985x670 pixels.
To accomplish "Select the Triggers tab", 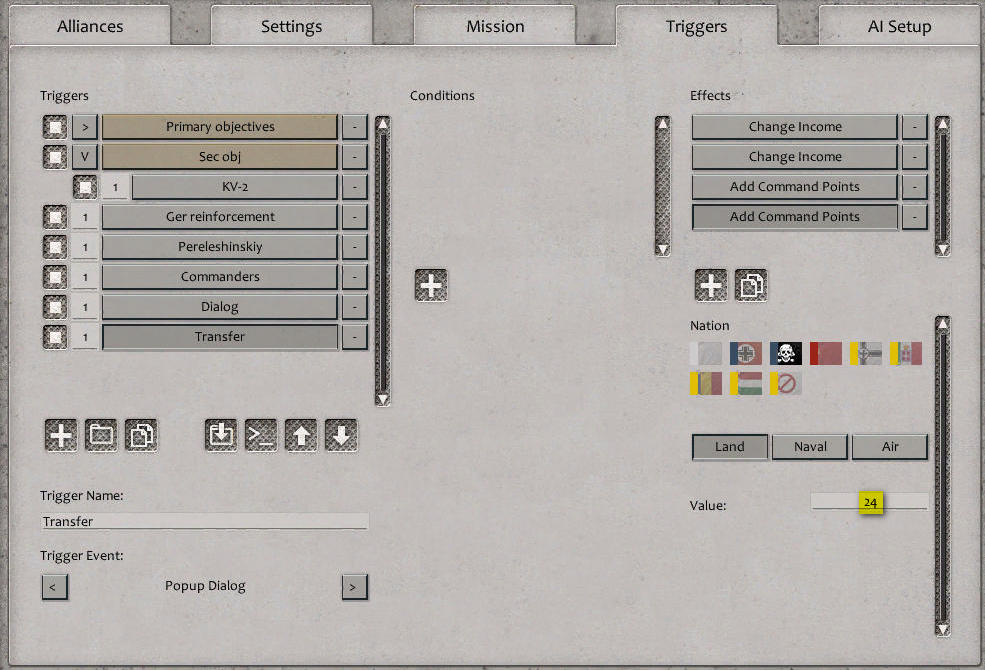I will coord(697,26).
